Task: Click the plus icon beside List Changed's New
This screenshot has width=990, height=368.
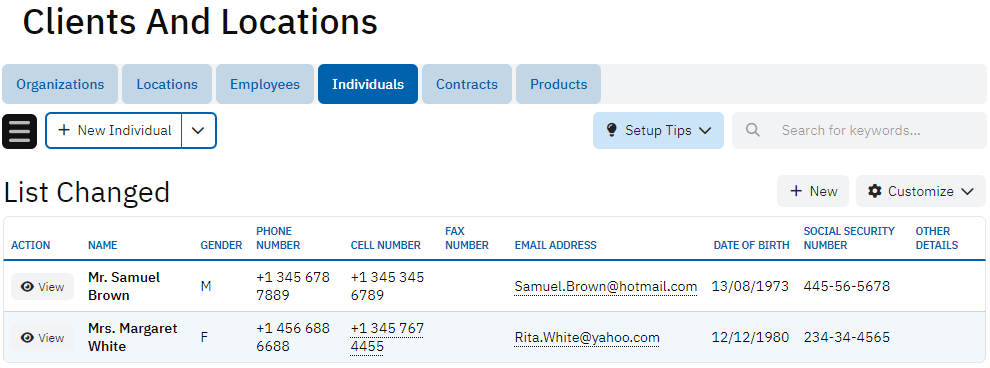Action: tap(796, 191)
